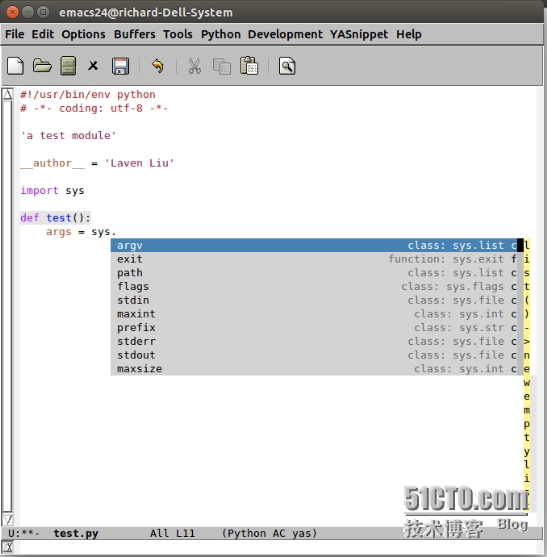Open the Python menu

point(221,34)
